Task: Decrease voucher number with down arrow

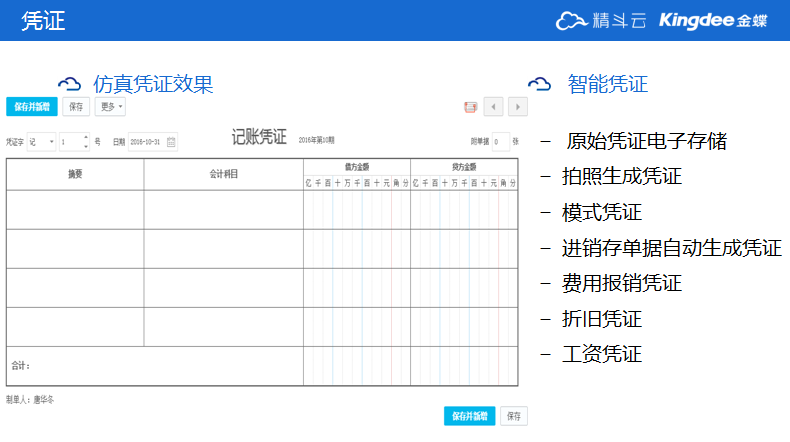Action: pyautogui.click(x=86, y=147)
